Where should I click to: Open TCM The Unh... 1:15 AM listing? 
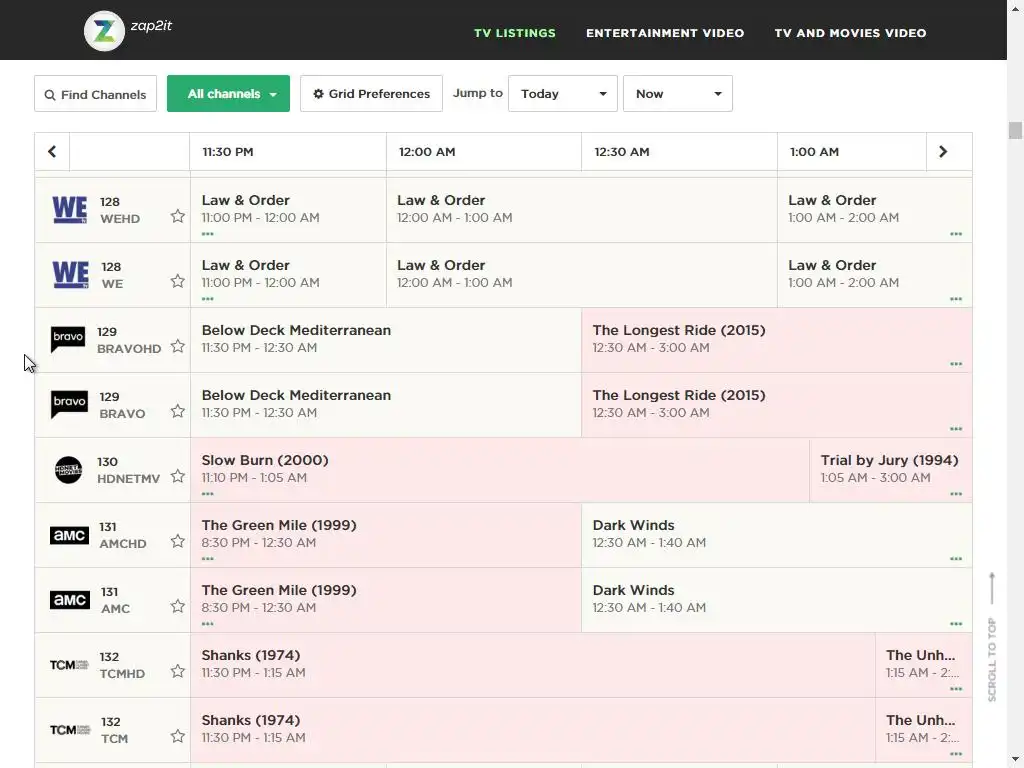click(x=923, y=729)
